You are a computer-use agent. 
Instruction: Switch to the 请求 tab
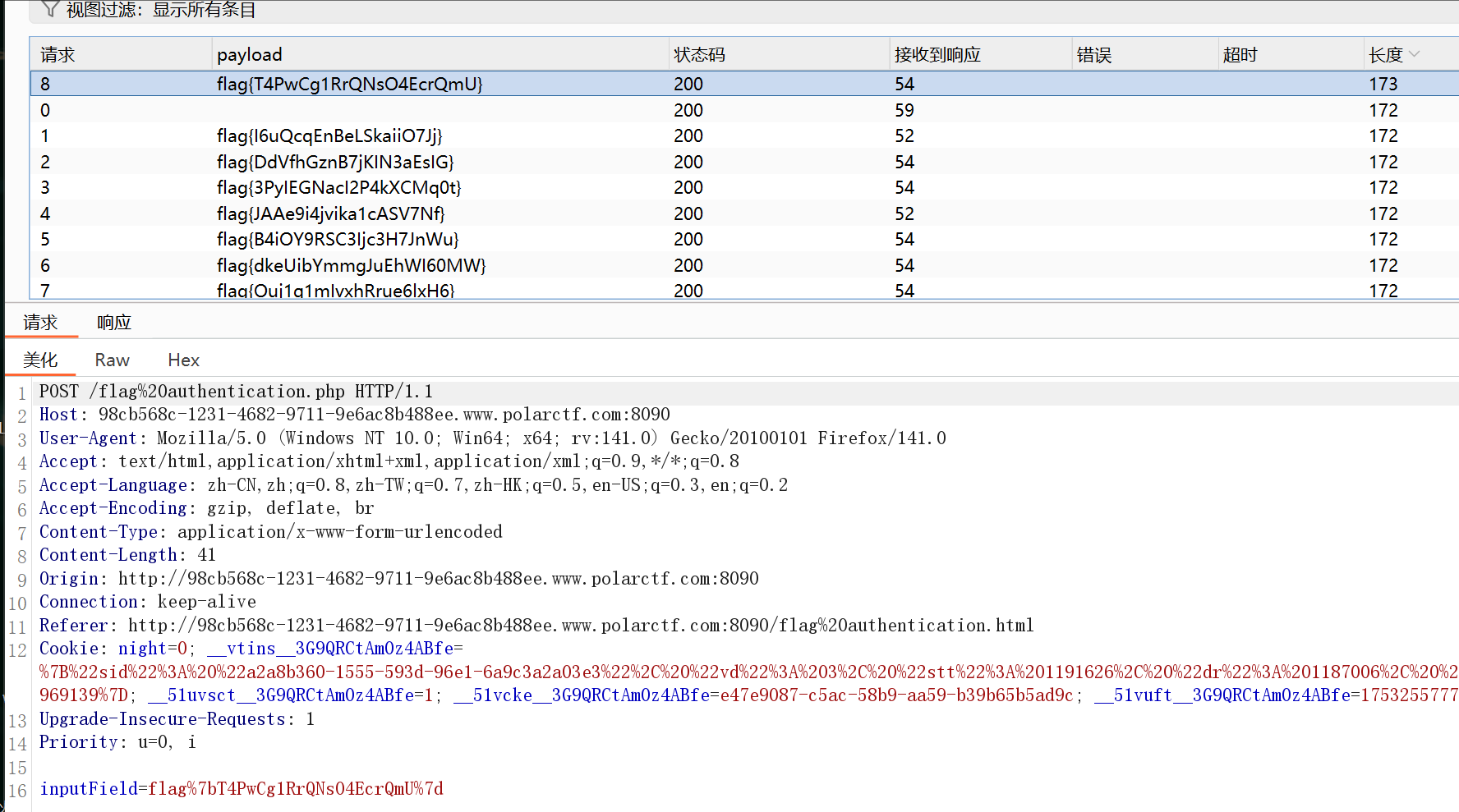[41, 323]
